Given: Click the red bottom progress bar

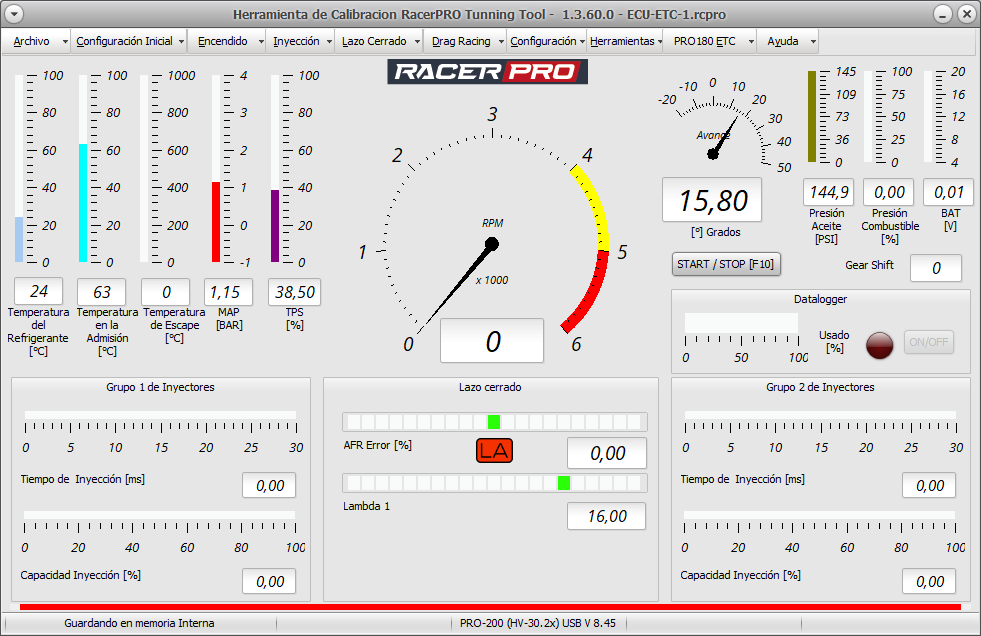Looking at the screenshot, I should pyautogui.click(x=490, y=607).
